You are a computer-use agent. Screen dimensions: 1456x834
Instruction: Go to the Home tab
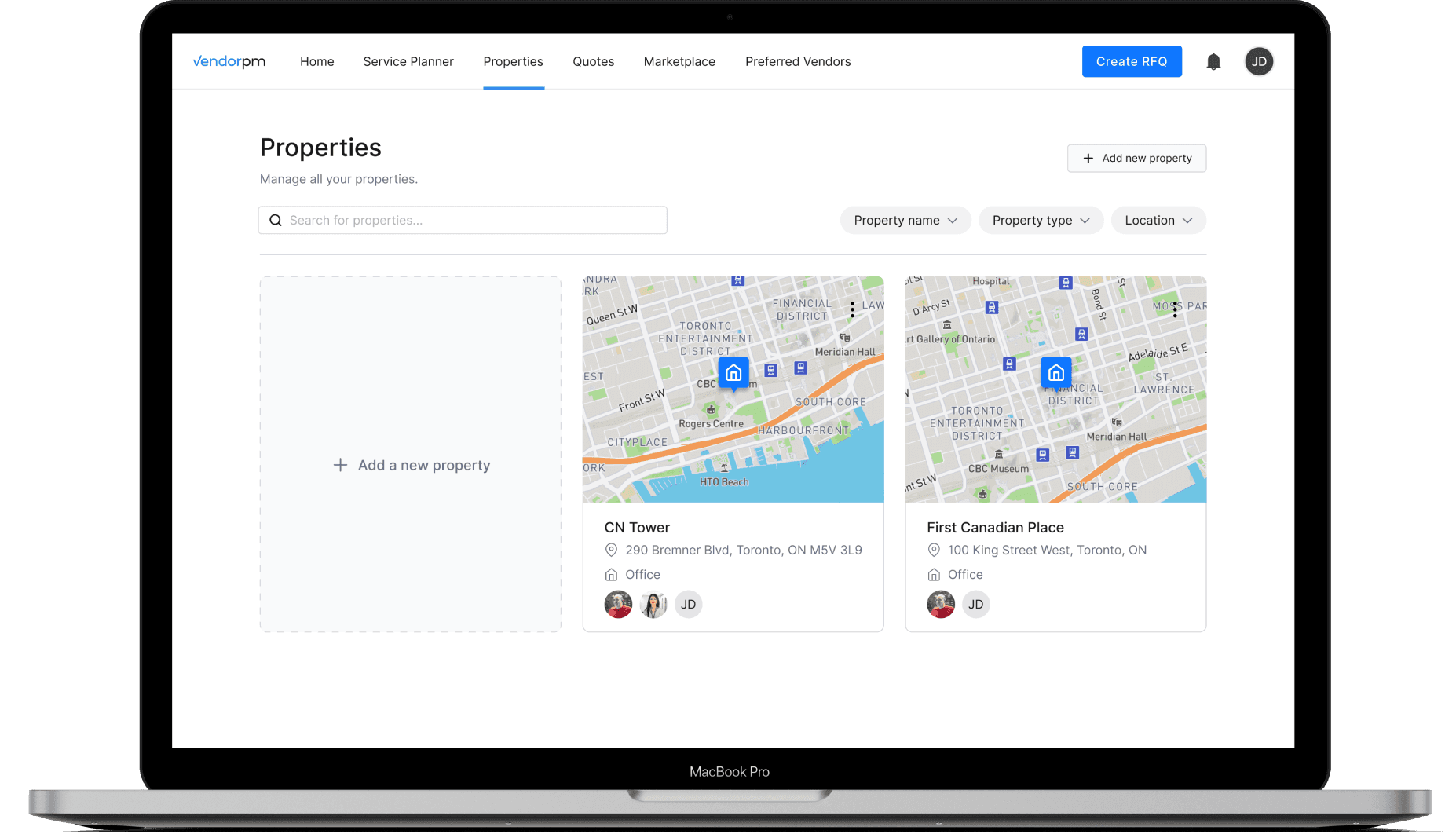pos(317,61)
